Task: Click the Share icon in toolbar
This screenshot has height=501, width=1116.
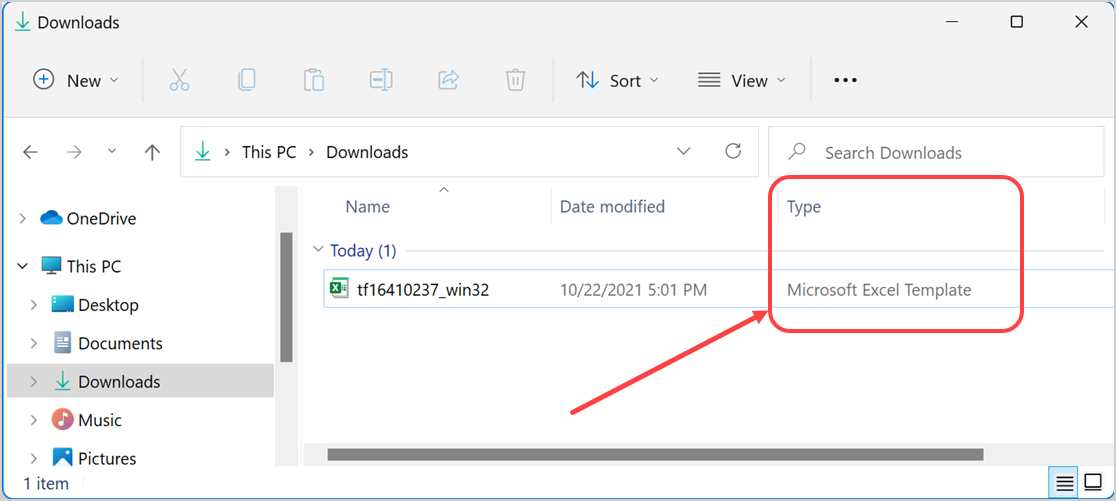Action: click(449, 80)
